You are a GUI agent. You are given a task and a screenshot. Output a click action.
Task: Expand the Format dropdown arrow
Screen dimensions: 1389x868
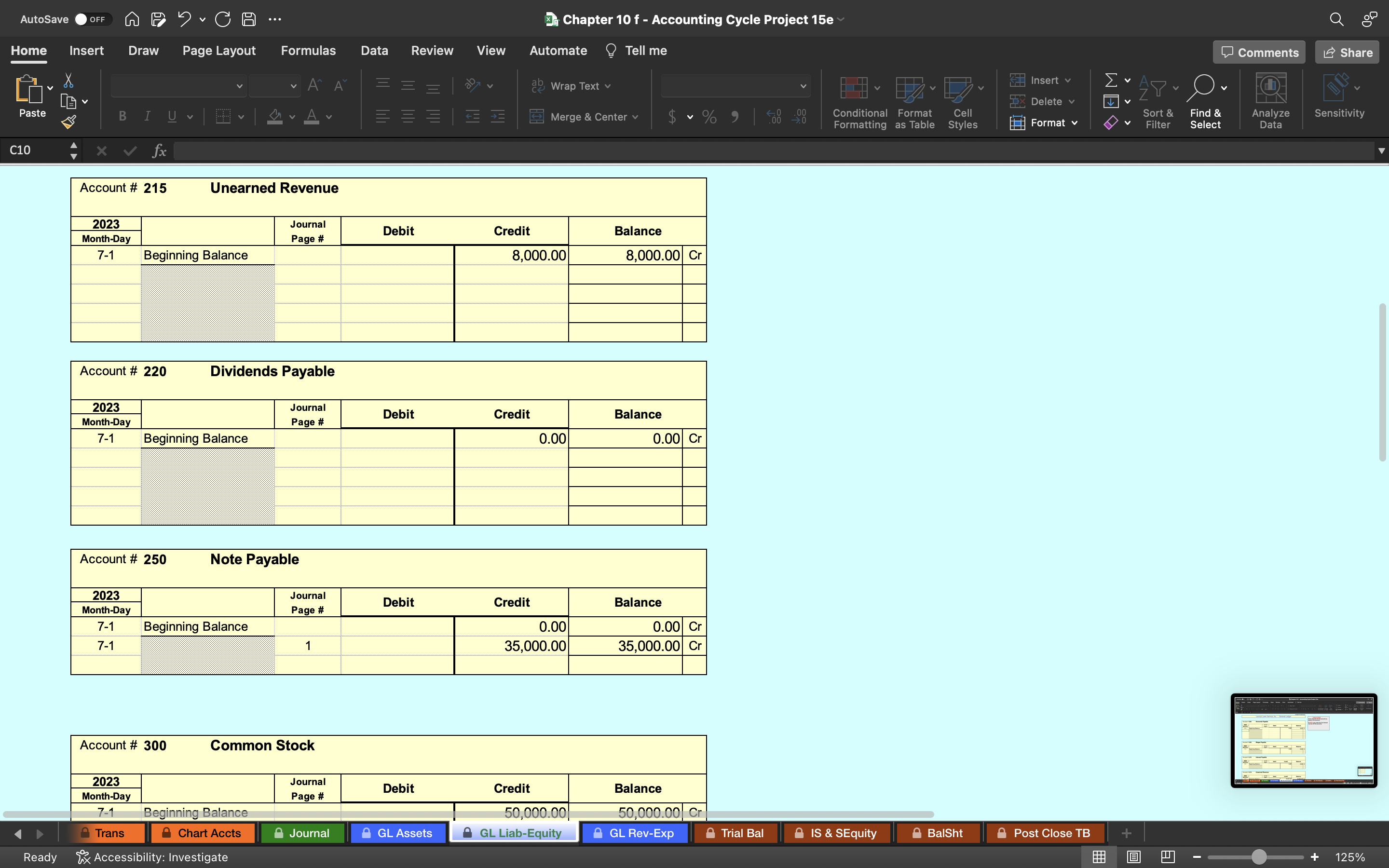[1074, 122]
